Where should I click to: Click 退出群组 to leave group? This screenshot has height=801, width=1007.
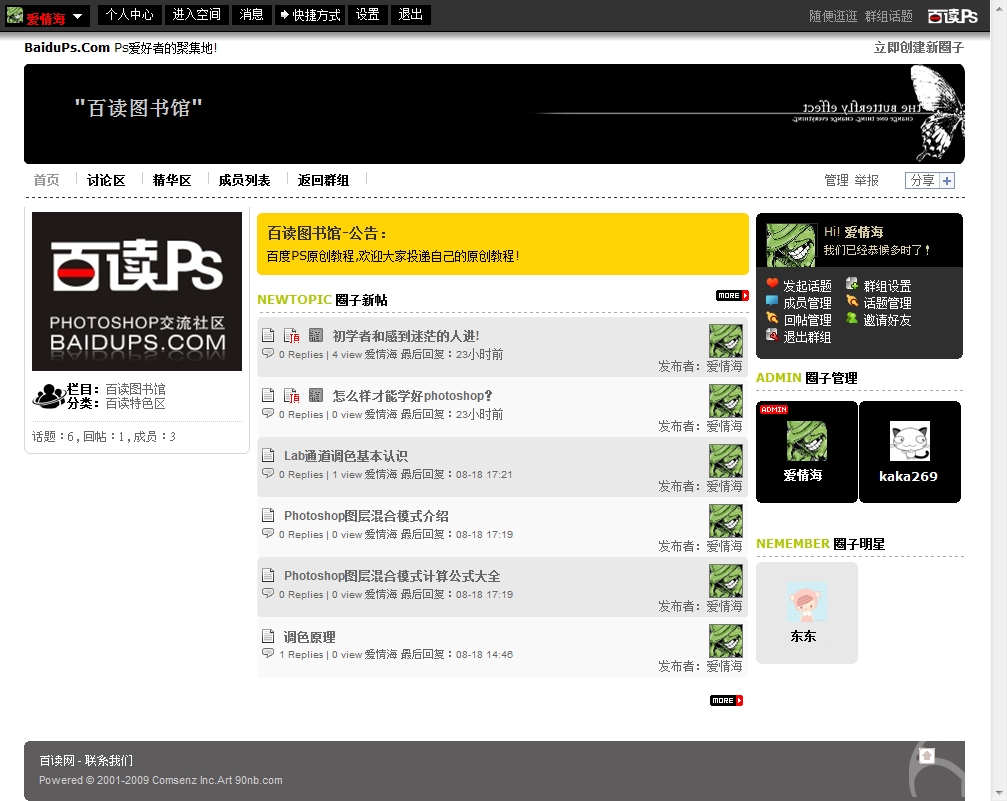tap(807, 337)
